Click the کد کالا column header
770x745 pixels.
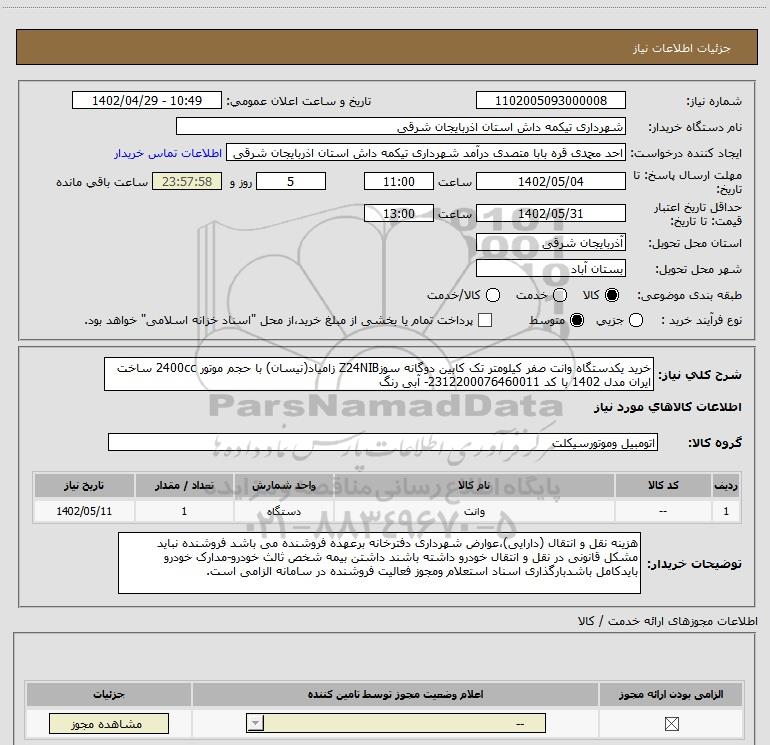[x=663, y=486]
